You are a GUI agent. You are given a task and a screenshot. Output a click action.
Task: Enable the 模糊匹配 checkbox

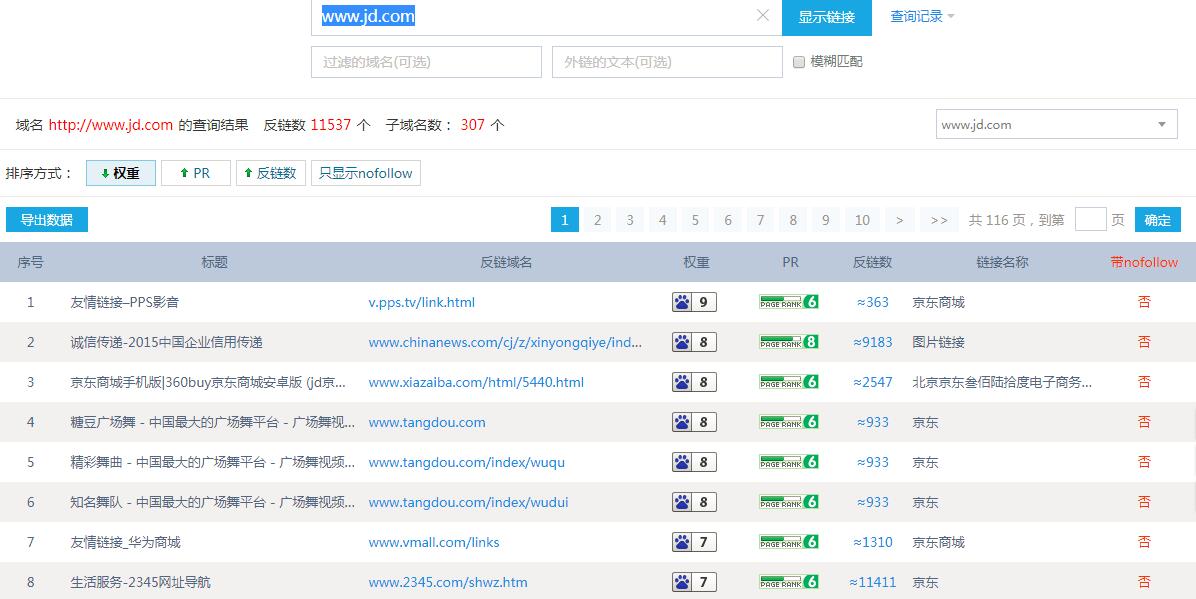pos(799,62)
